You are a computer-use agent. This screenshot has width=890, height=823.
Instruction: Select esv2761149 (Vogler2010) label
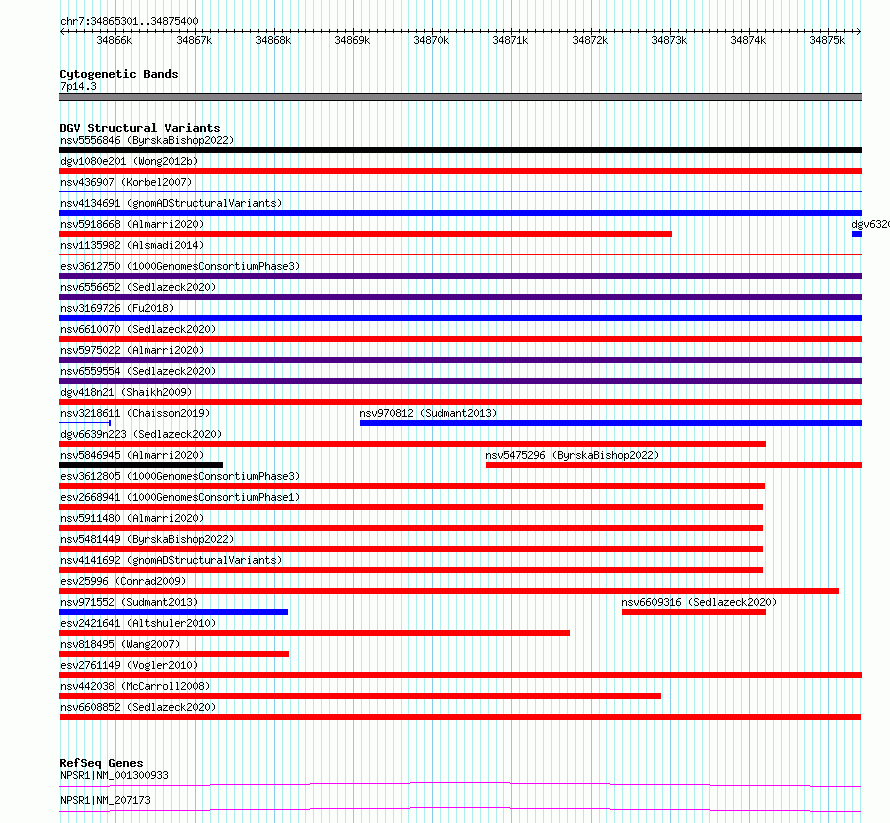coord(129,665)
